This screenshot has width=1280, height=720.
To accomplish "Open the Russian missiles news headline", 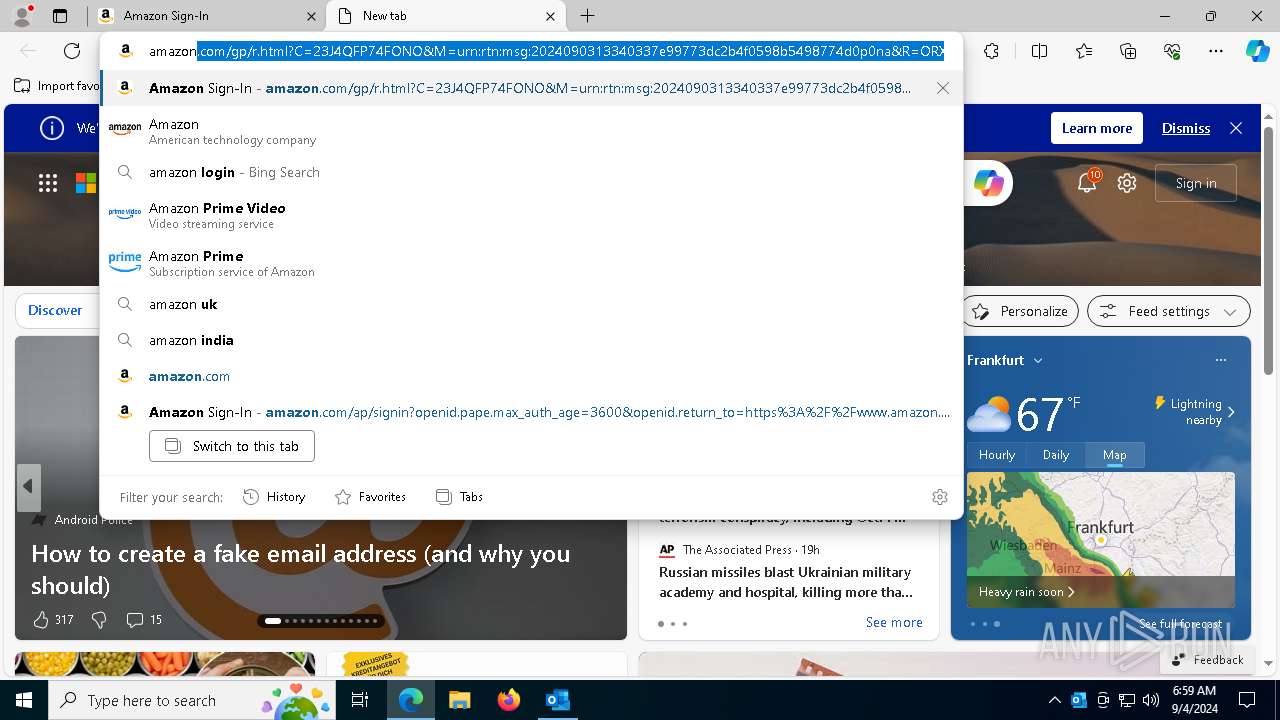I will [786, 582].
